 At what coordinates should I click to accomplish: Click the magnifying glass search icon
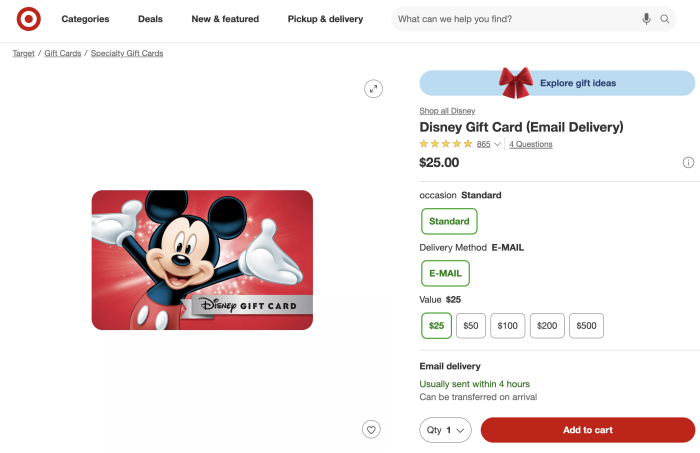pyautogui.click(x=666, y=19)
